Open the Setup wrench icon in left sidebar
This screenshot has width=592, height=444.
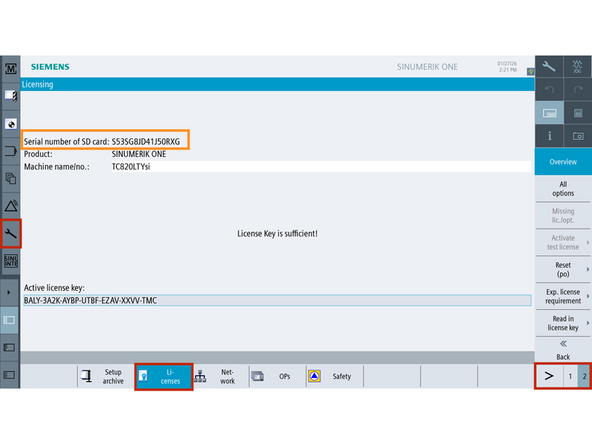point(11,234)
